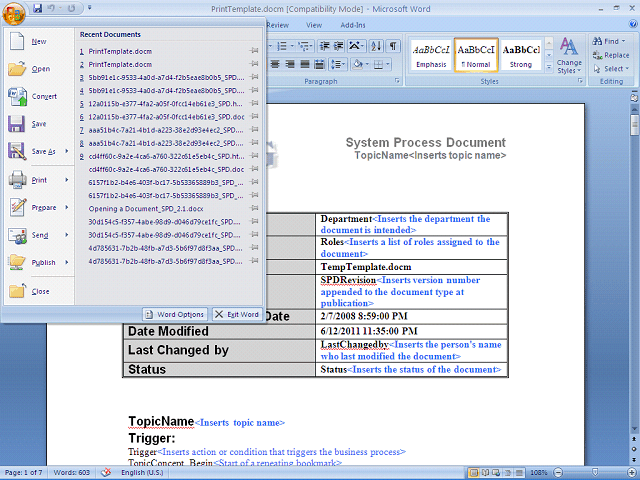Click the Select cursor icon in Editing
640x480 pixels.
597,69
